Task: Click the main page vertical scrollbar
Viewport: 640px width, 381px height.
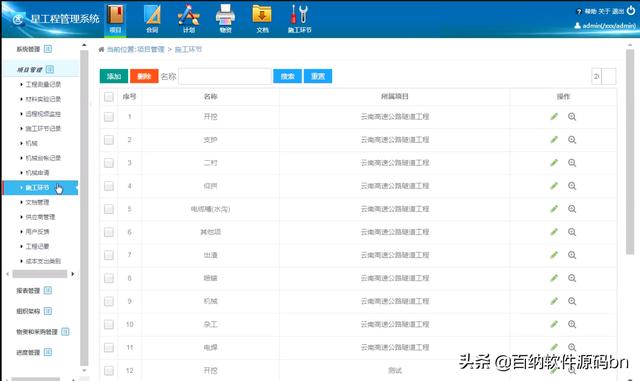Action: (630, 152)
